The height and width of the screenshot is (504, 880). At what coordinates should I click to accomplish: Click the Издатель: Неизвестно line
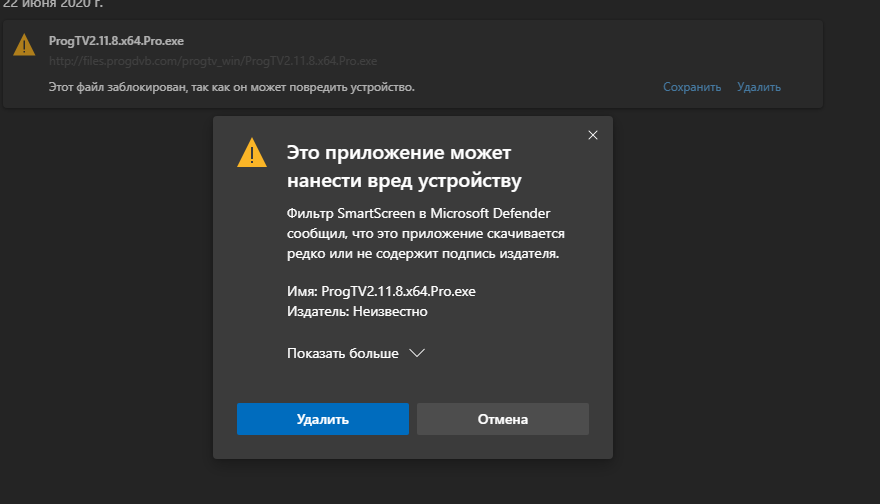coord(357,311)
